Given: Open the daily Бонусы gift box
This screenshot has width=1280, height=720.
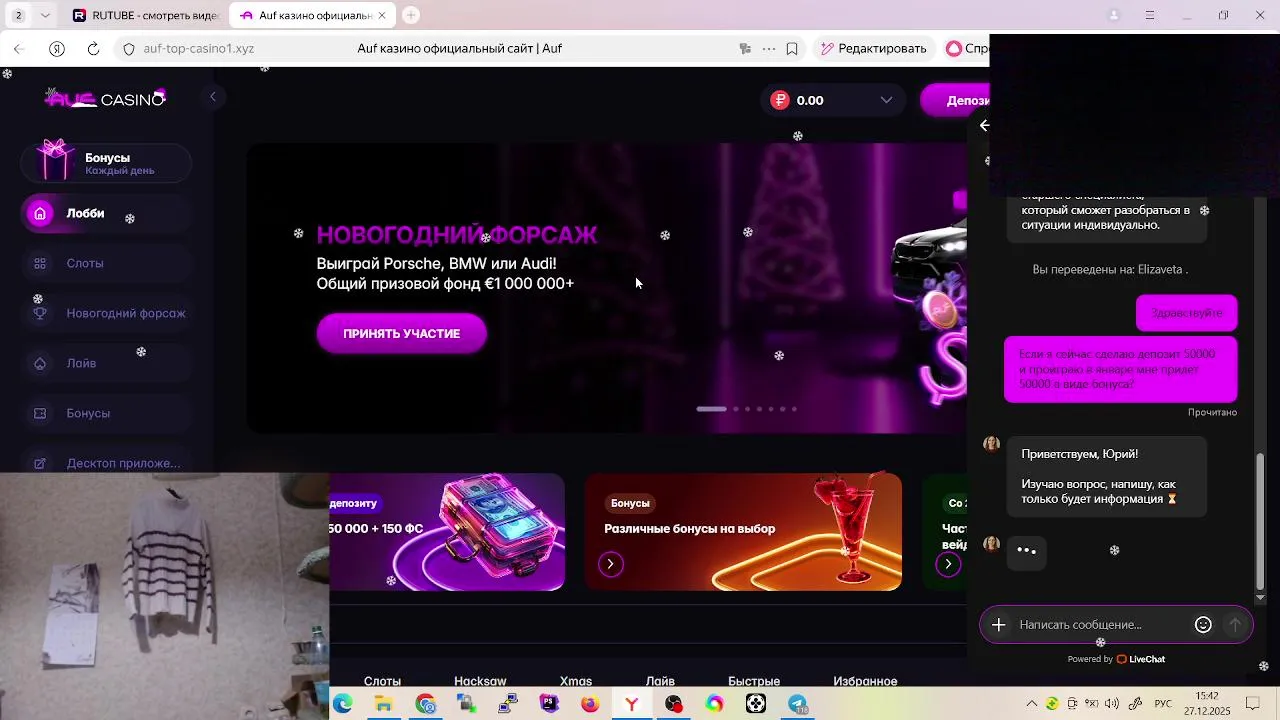Looking at the screenshot, I should click(x=106, y=163).
